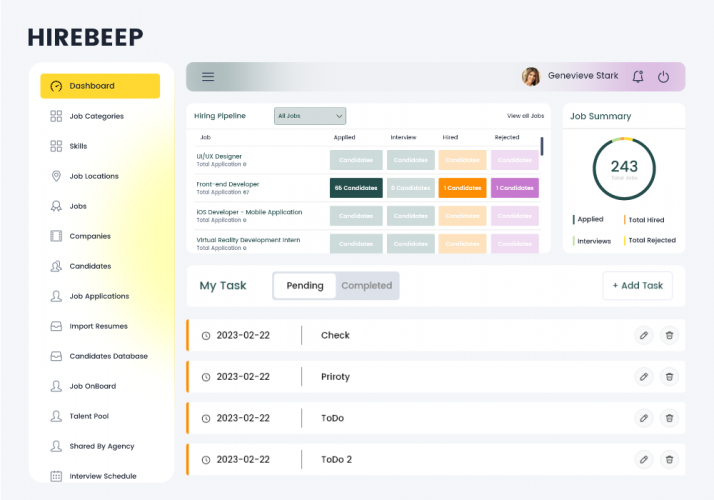Click the Front-end Developer job name

tap(228, 184)
